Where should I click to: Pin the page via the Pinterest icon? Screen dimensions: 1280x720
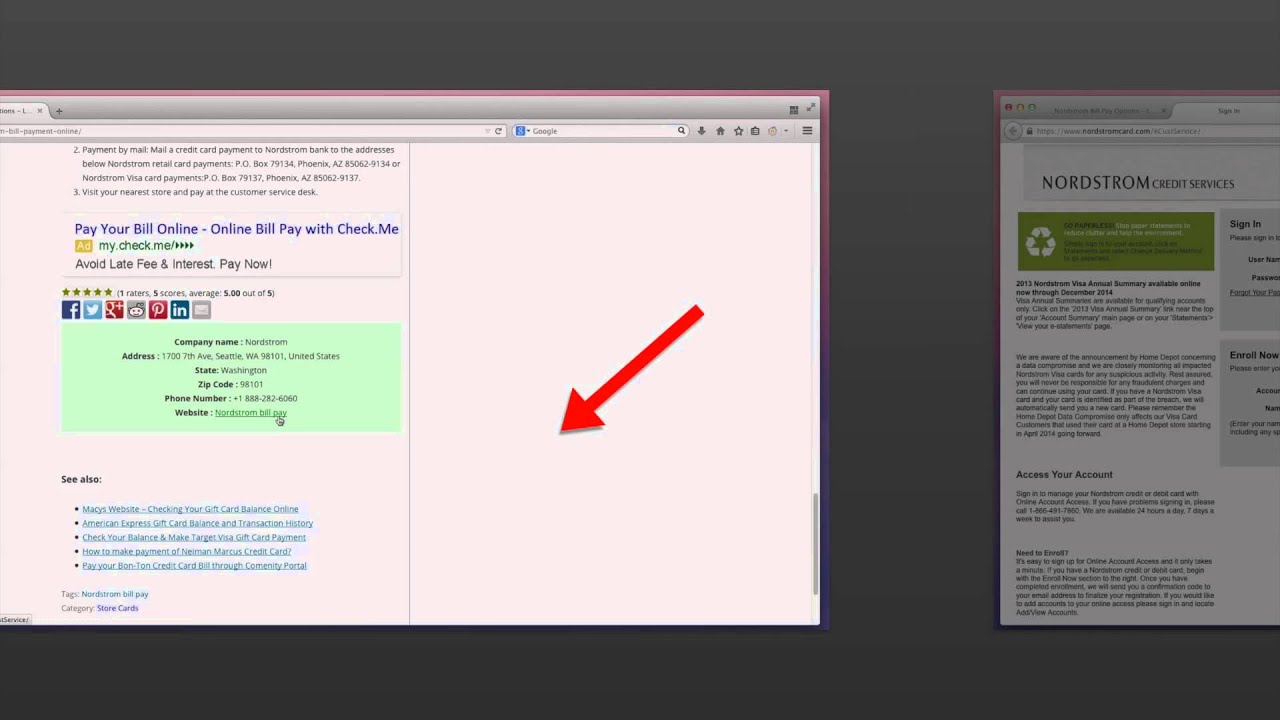158,310
